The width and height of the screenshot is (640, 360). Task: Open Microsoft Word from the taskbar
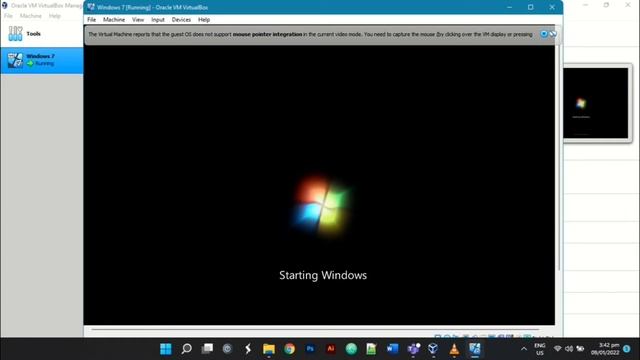pyautogui.click(x=392, y=349)
